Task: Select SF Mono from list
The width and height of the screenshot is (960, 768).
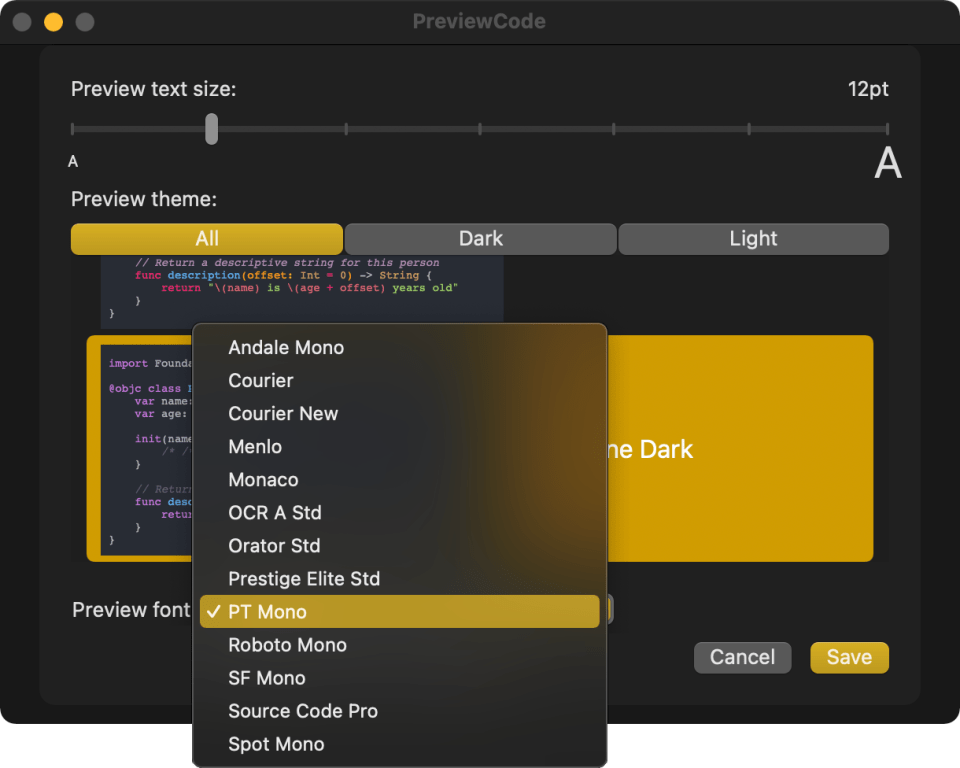Action: [267, 678]
